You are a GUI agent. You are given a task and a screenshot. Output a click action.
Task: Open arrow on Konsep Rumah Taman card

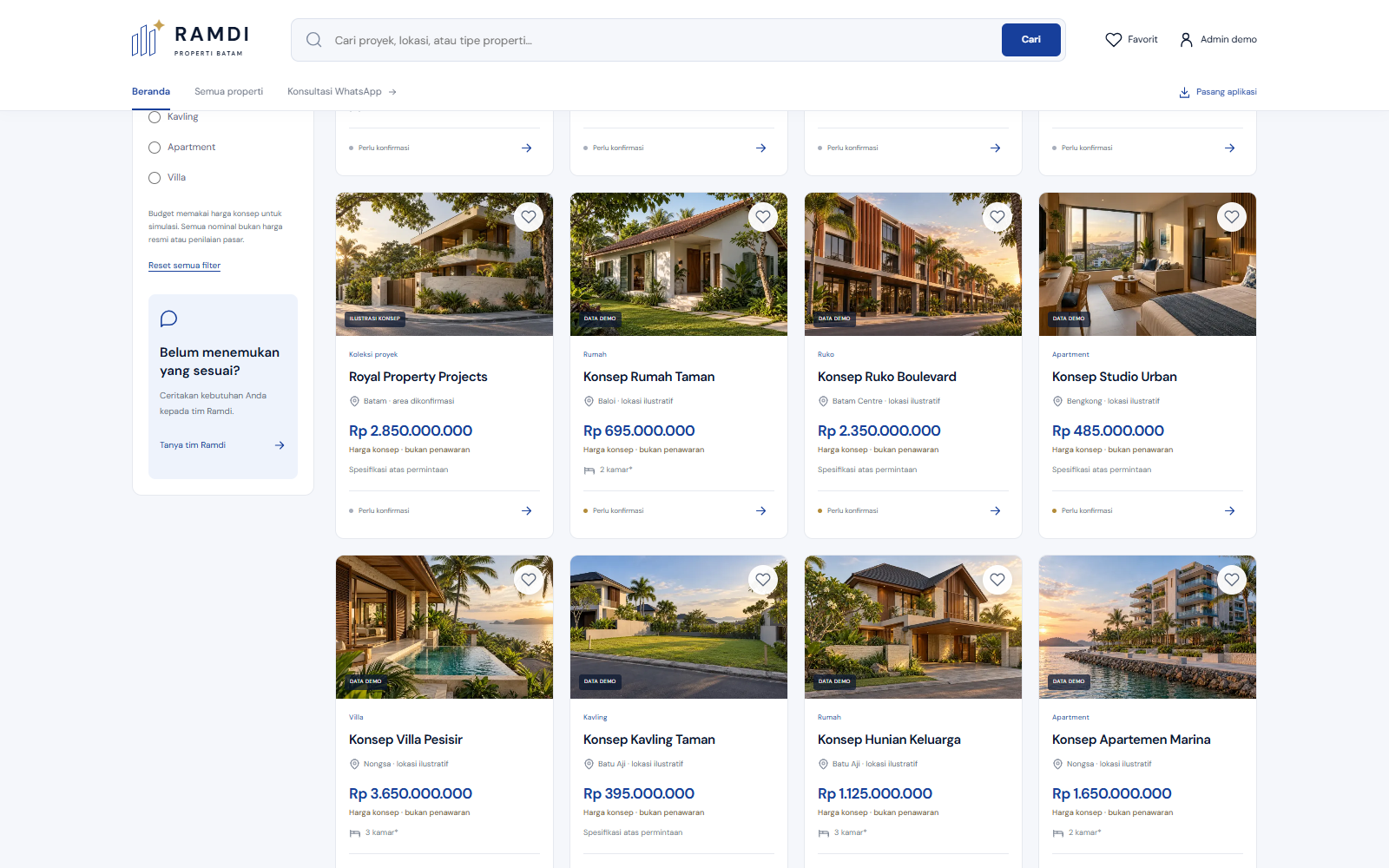[x=760, y=511]
